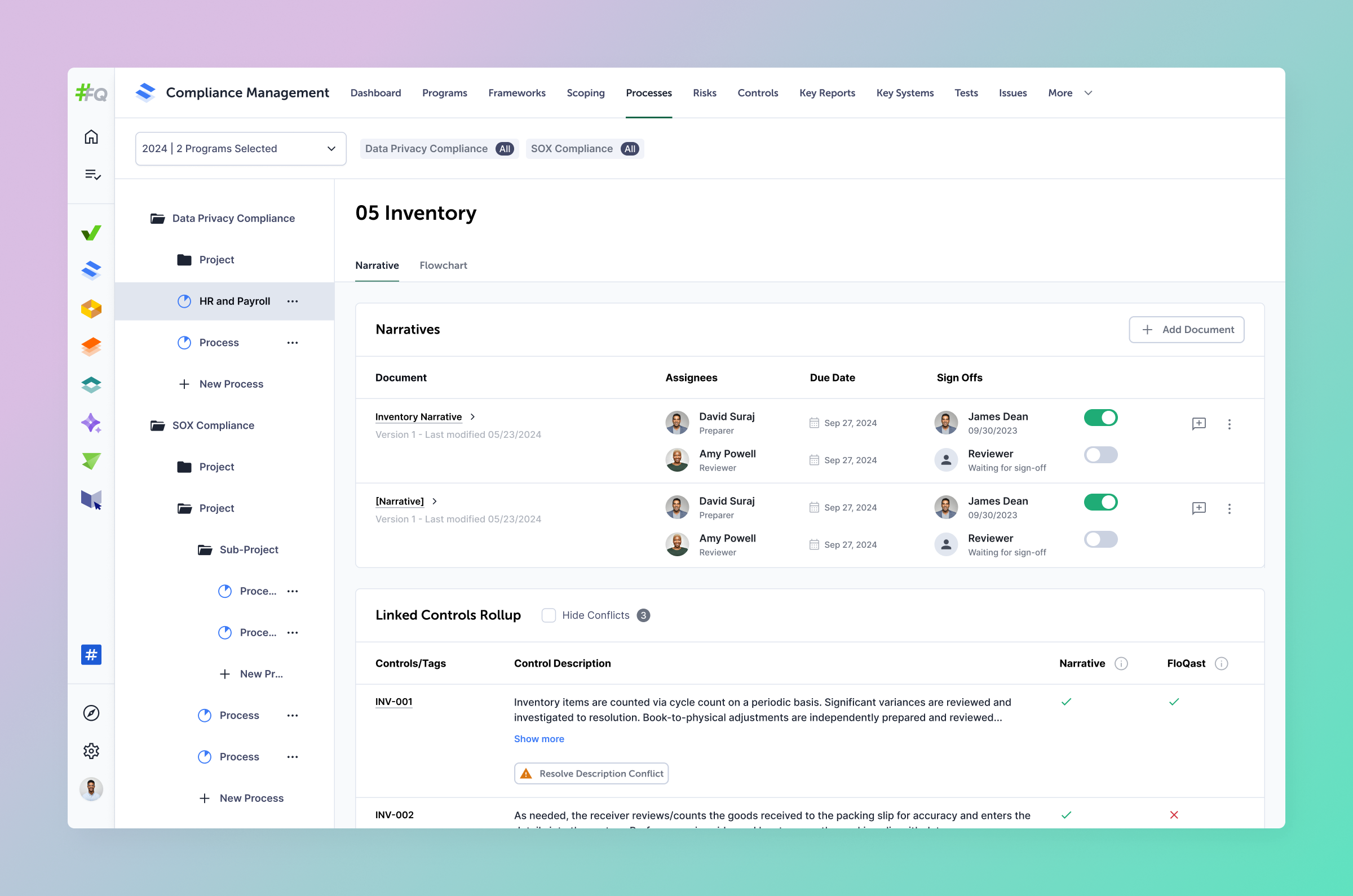Click Show more link under INV-001
1353x896 pixels.
click(x=538, y=739)
